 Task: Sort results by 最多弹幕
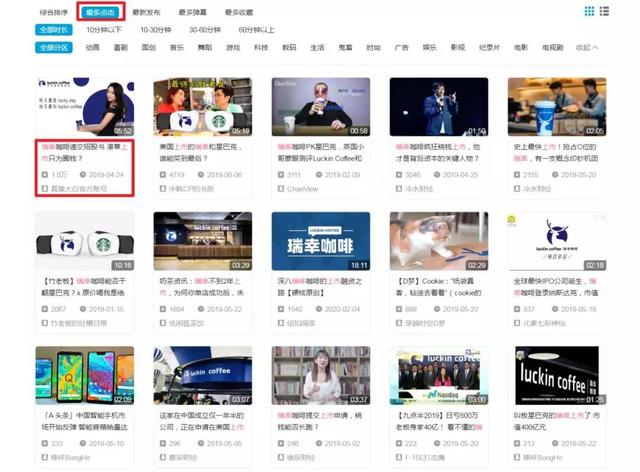pyautogui.click(x=193, y=12)
